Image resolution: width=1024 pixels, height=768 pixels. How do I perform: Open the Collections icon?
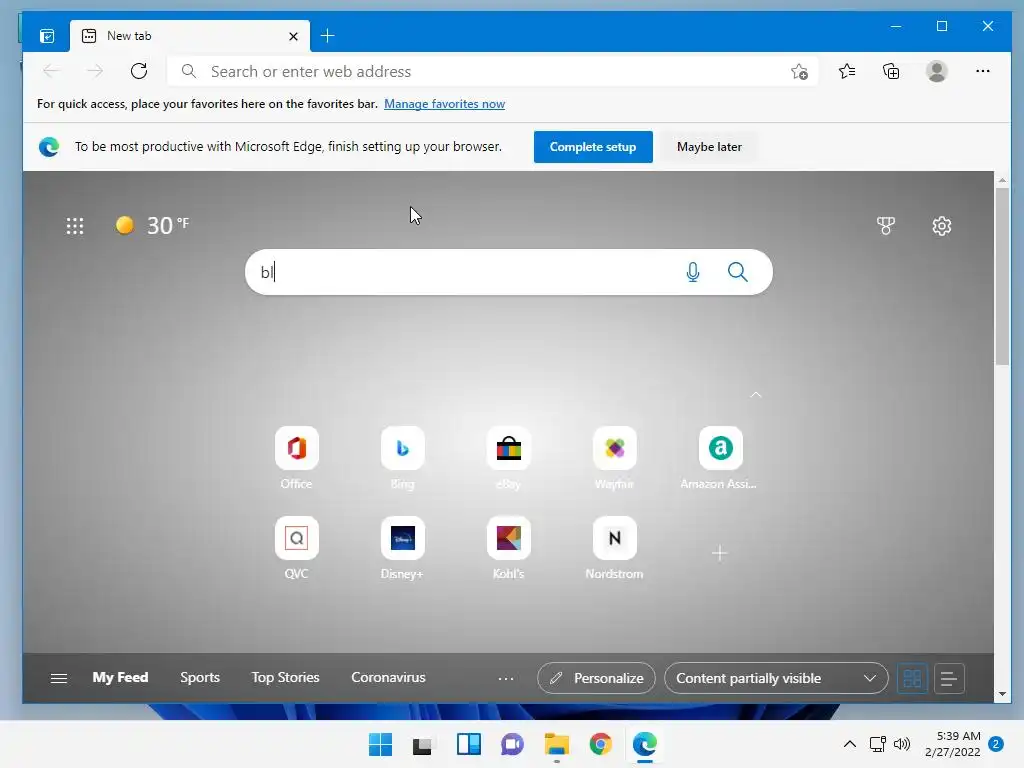pos(891,71)
